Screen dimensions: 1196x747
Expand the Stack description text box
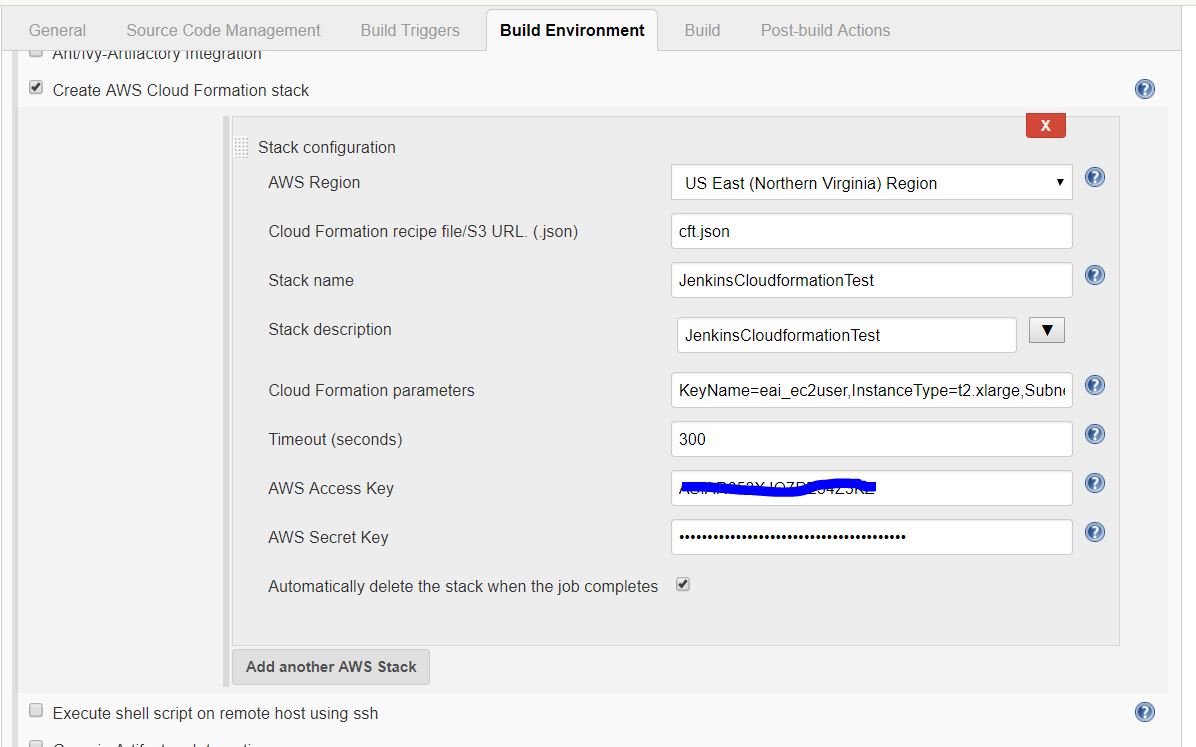pyautogui.click(x=1046, y=331)
